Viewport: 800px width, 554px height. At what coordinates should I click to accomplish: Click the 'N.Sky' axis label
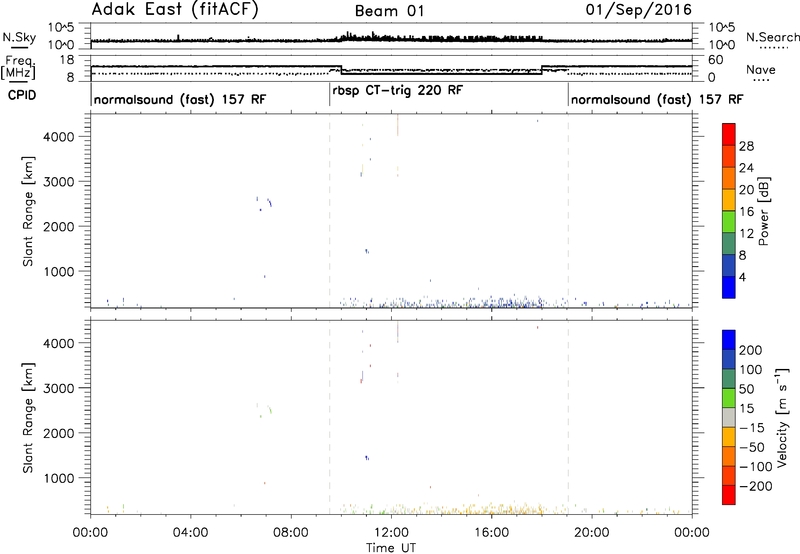[x=19, y=37]
